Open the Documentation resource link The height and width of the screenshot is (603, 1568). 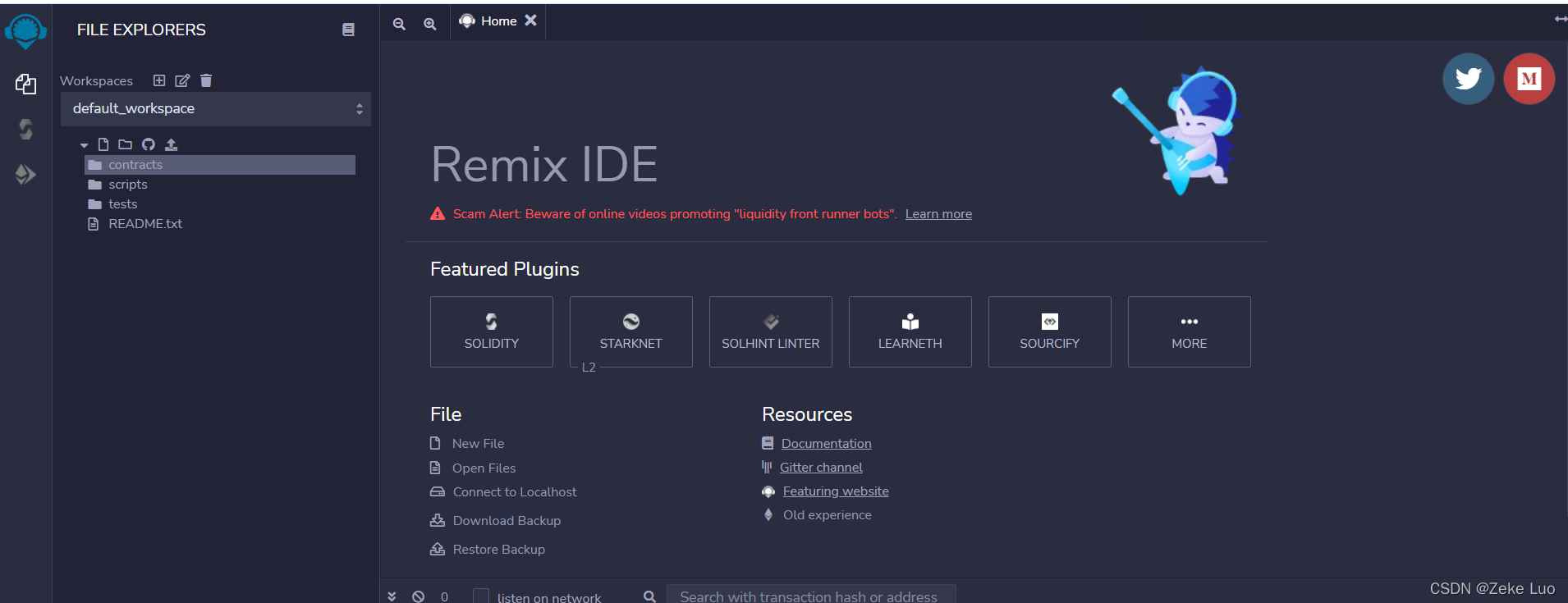[x=826, y=444]
